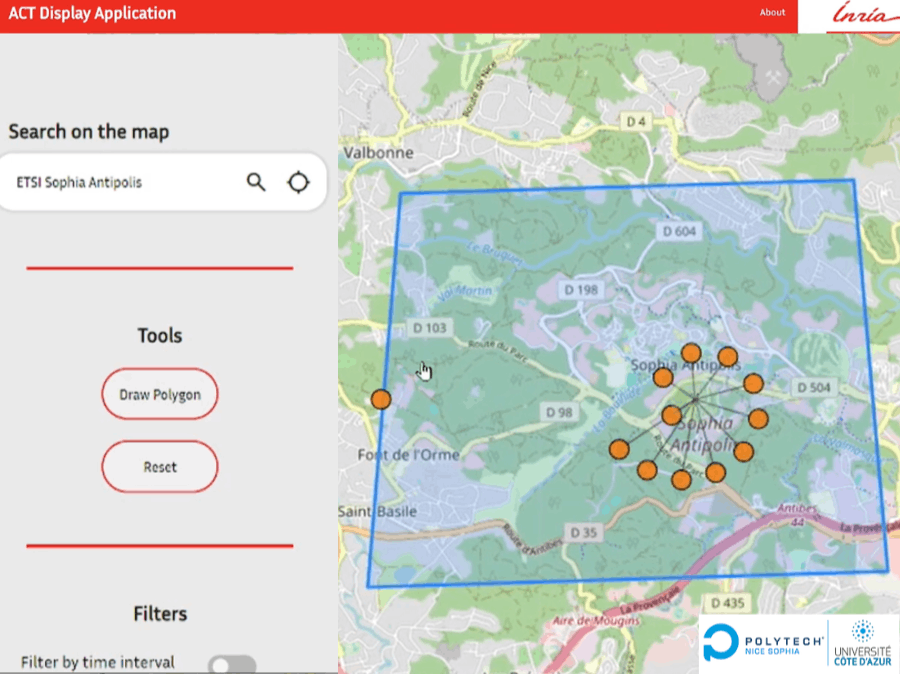Click the Université Côte d'Azur logo
This screenshot has height=675, width=900.
pyautogui.click(x=861, y=642)
